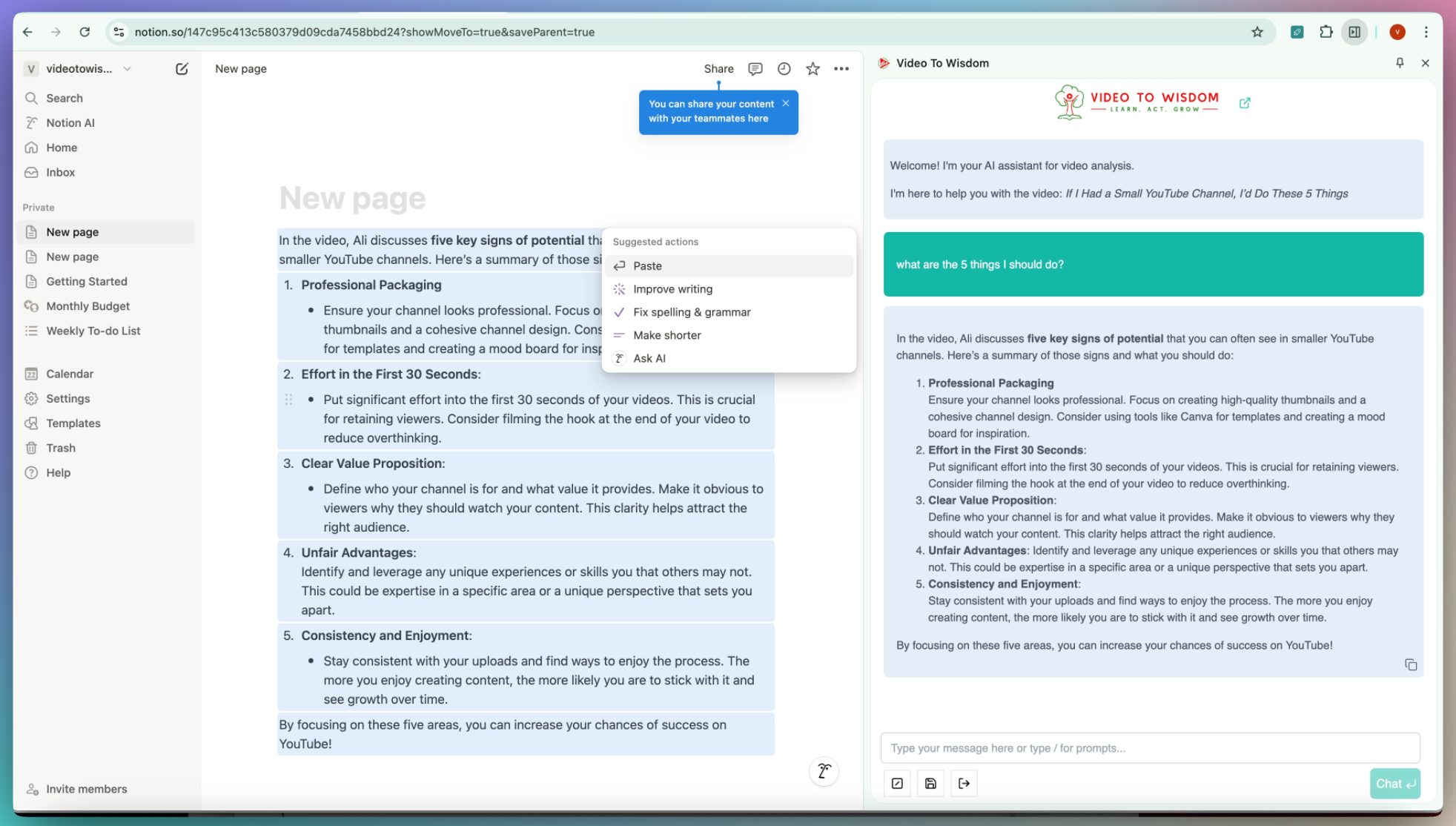Dismiss the share tooltip with its X
1456x826 pixels.
tap(786, 103)
